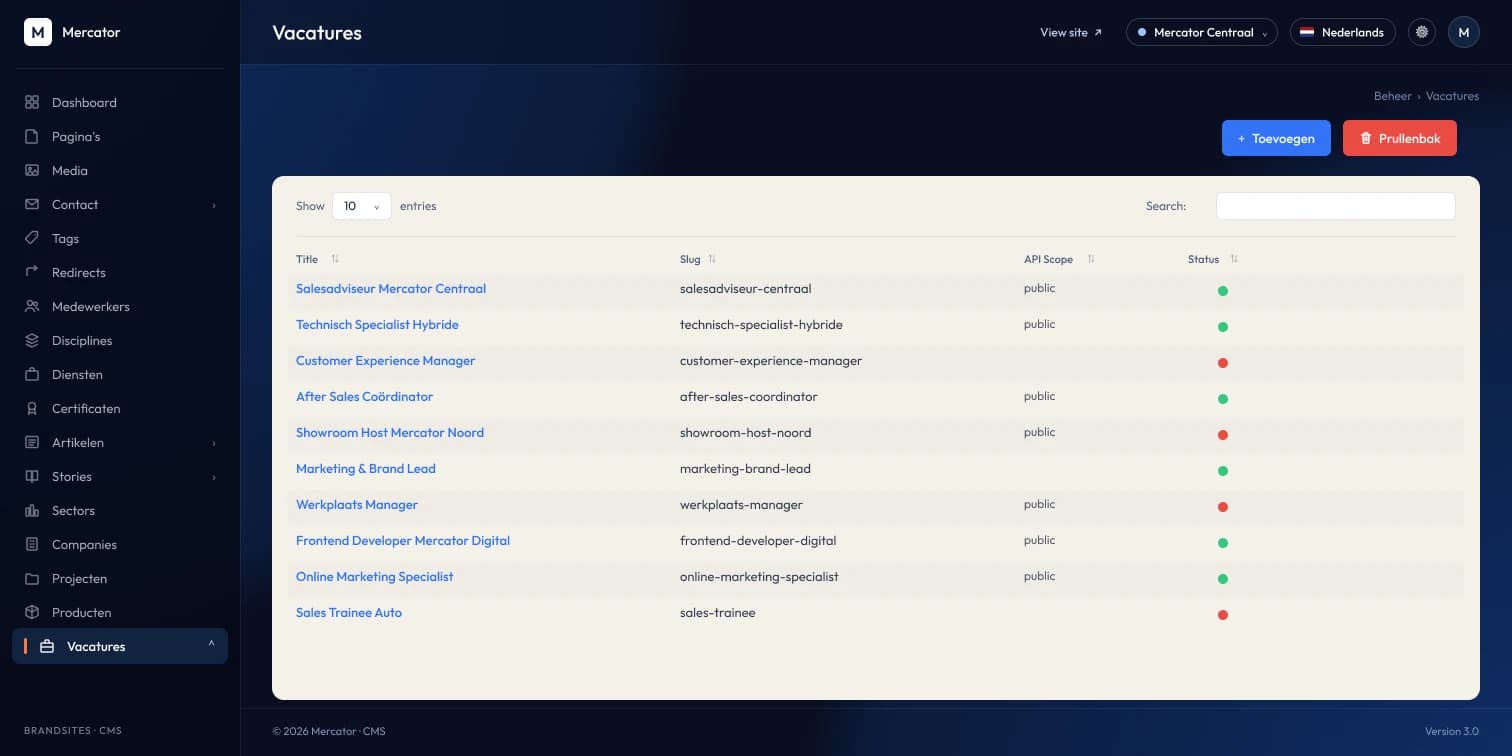Click the Producten box icon
Image resolution: width=1512 pixels, height=756 pixels.
pos(32,612)
